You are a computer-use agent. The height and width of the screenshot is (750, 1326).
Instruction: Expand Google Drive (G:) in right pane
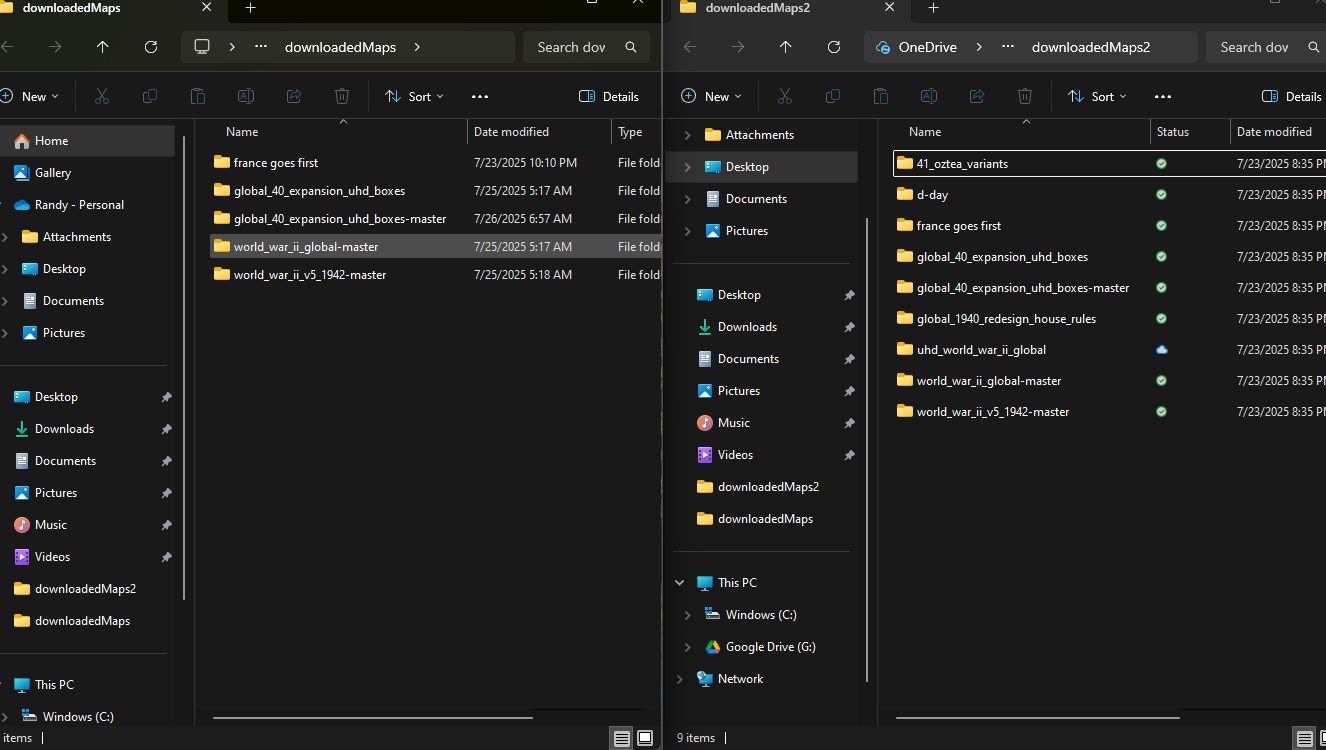click(687, 647)
